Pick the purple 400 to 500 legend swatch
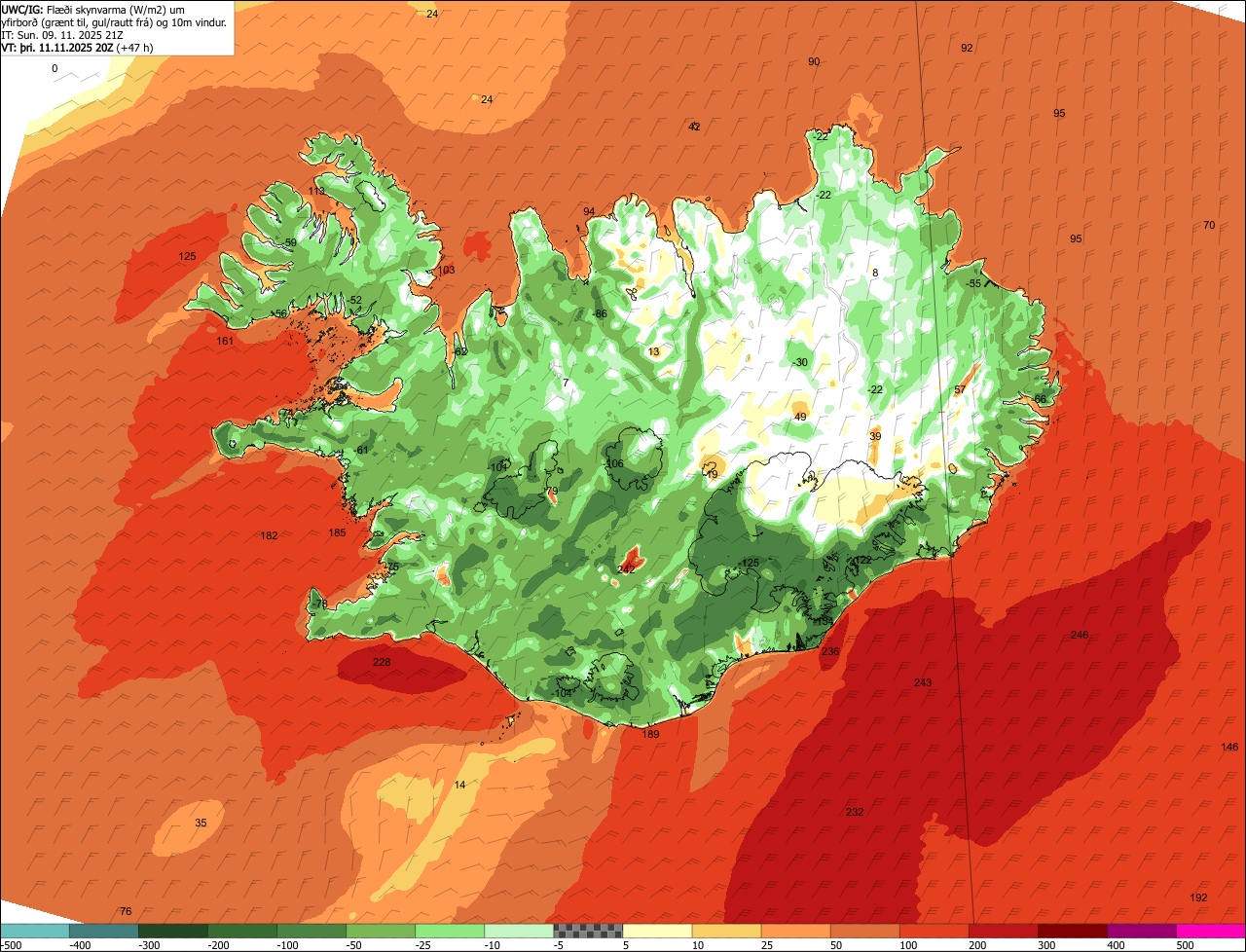 (x=1141, y=931)
